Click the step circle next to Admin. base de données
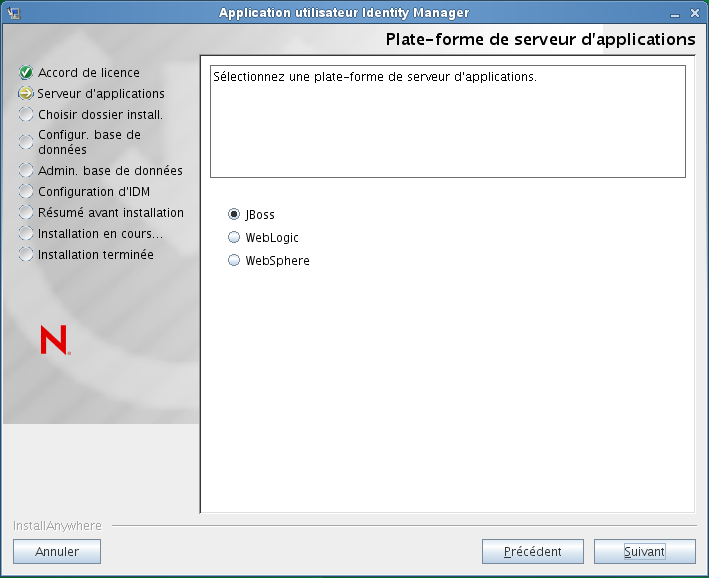Viewport: 709px width, 578px height. coord(26,170)
